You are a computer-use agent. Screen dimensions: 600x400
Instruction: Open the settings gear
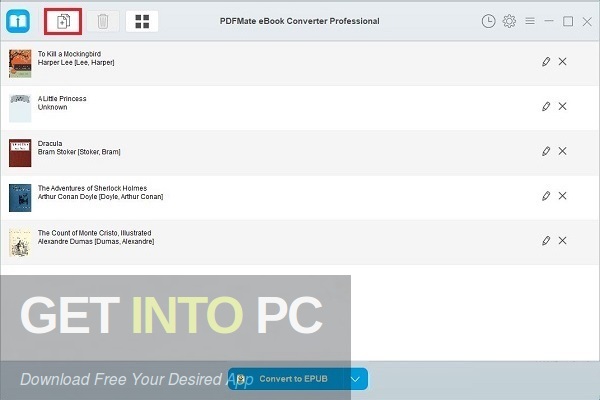coord(509,21)
